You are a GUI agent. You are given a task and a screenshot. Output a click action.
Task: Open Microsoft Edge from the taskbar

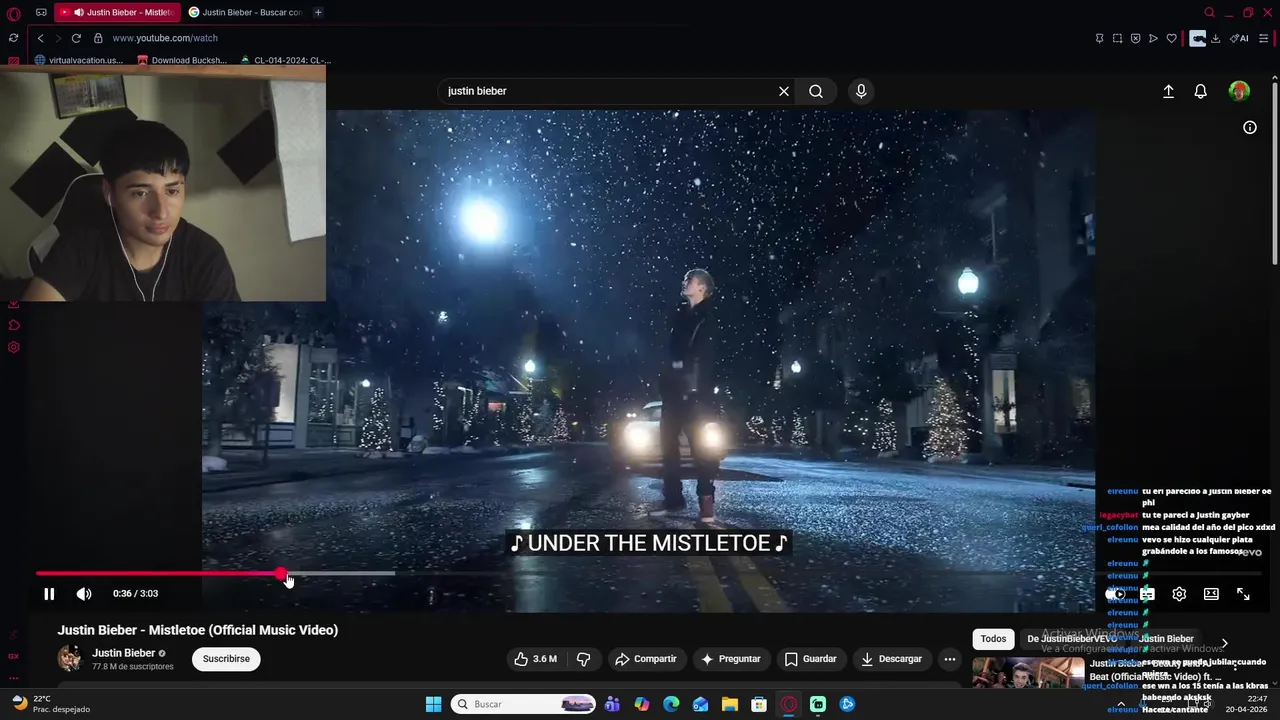coord(671,704)
